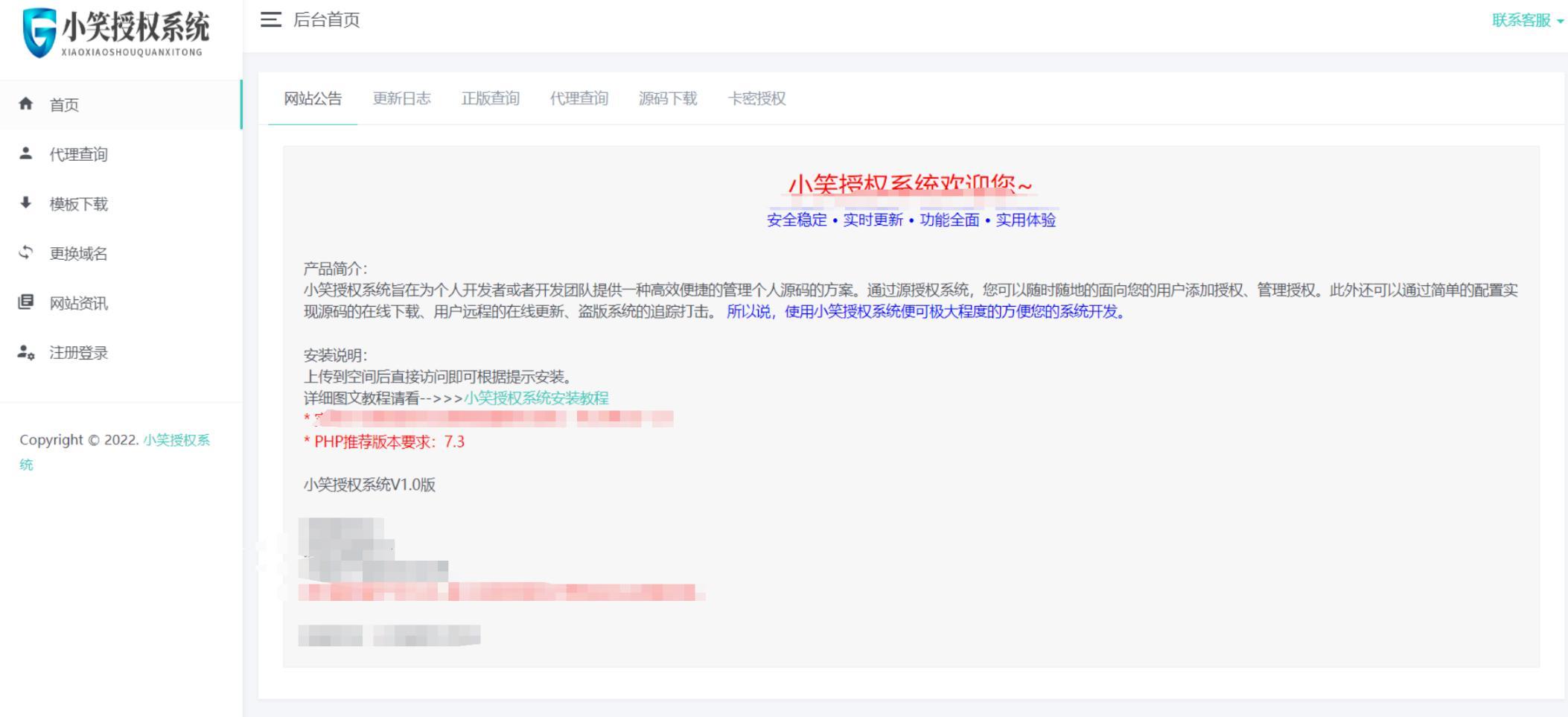Image resolution: width=1568 pixels, height=717 pixels.
Task: Open 模板下载 in the sidebar
Action: (121, 204)
